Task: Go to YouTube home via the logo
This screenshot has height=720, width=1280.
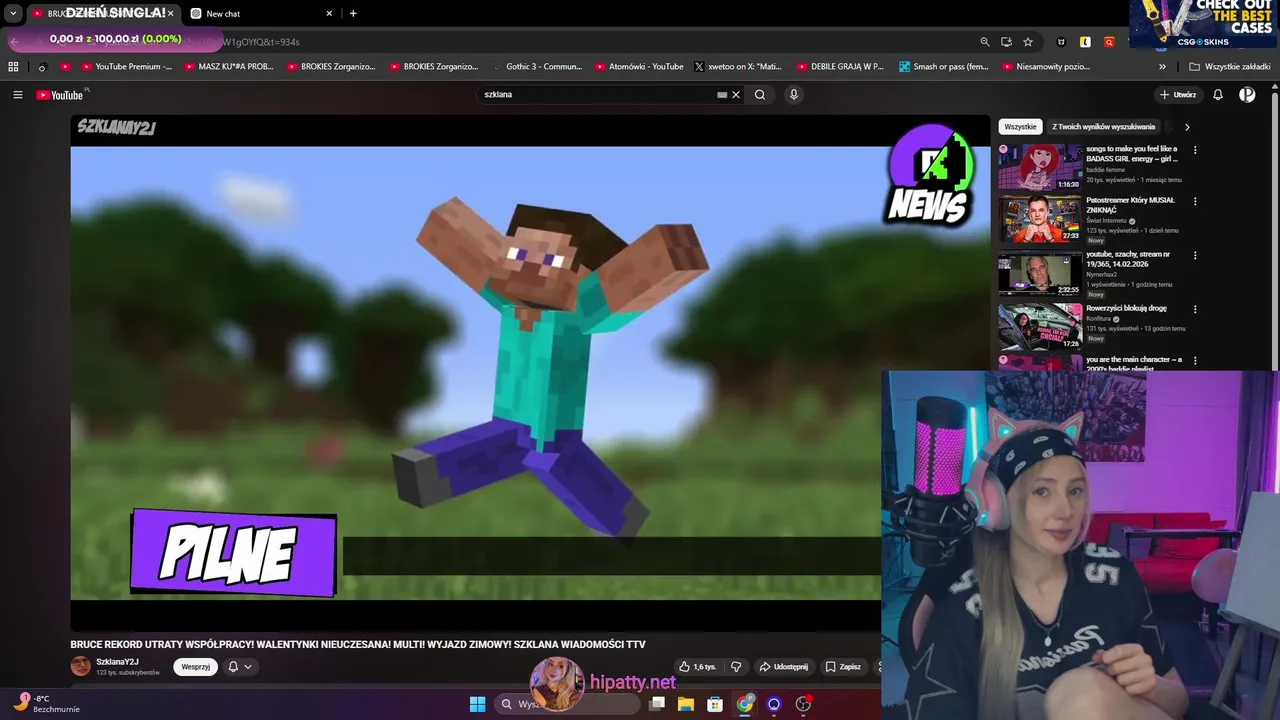Action: pyautogui.click(x=61, y=95)
